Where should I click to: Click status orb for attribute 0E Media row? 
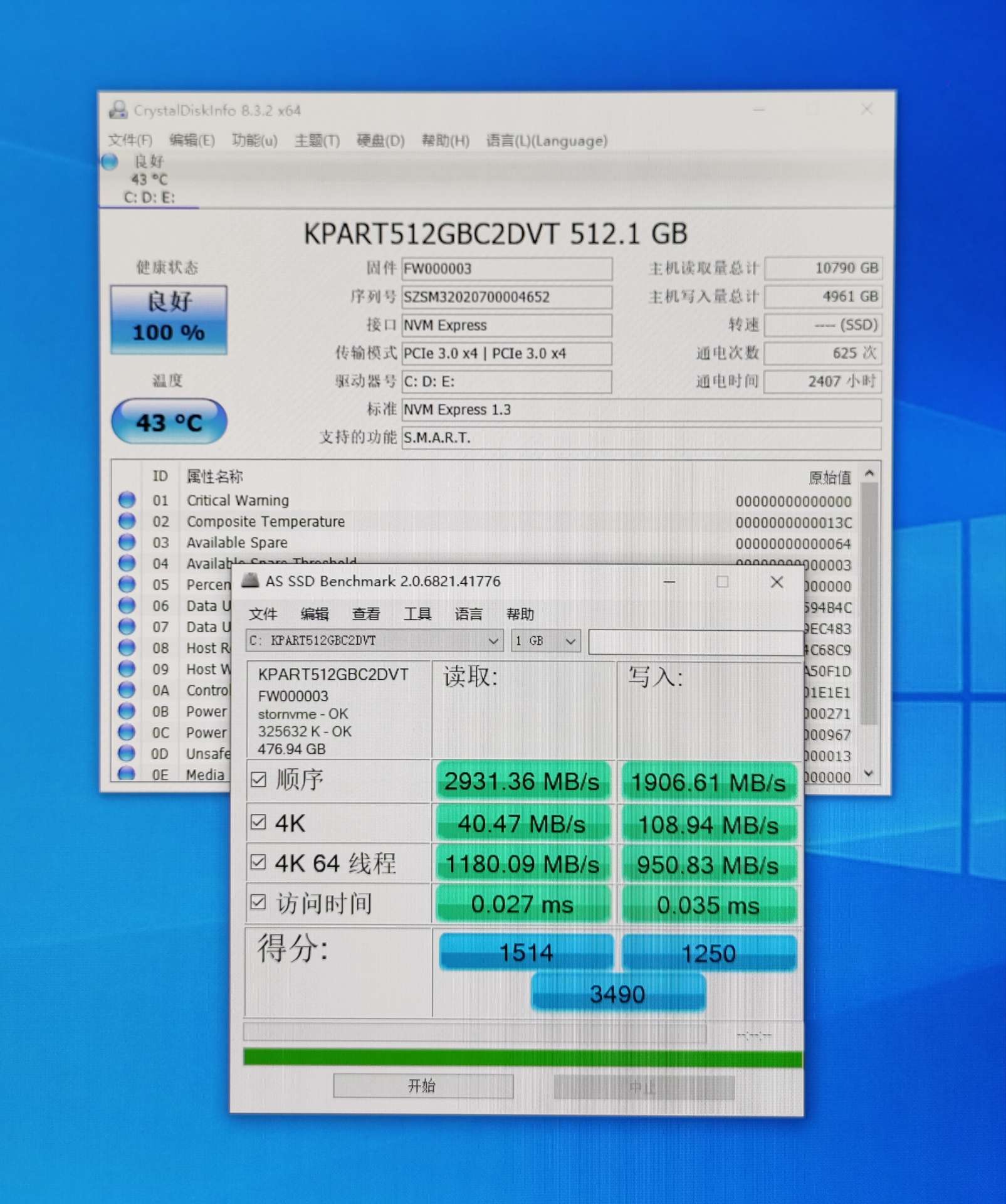click(x=127, y=773)
